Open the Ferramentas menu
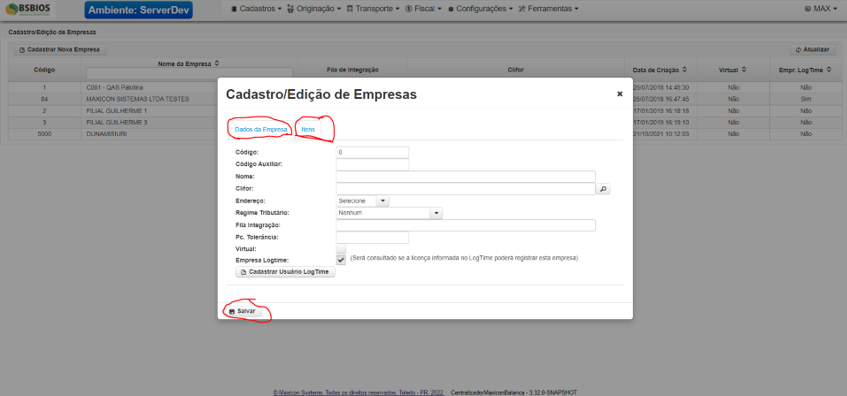847x396 pixels. pos(548,9)
